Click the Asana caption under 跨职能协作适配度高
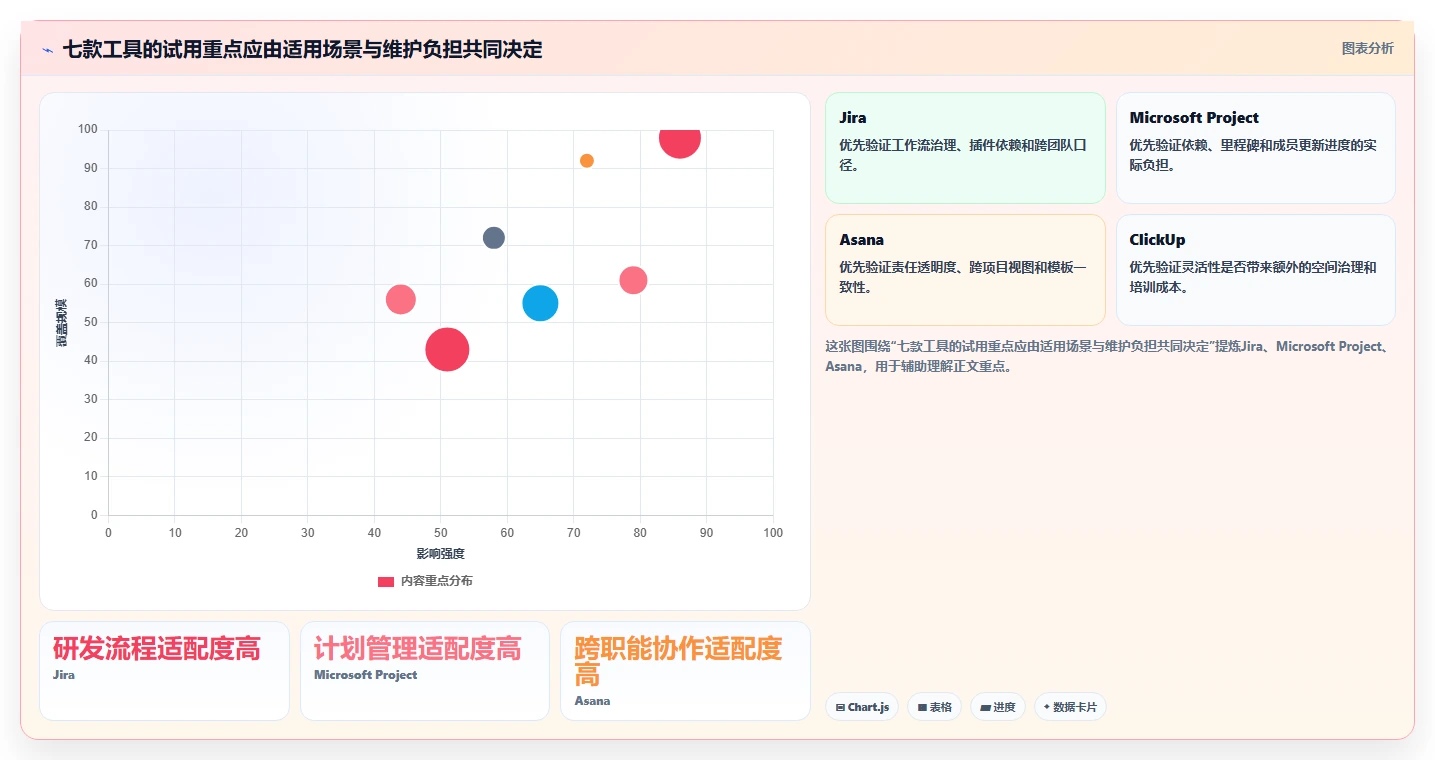The width and height of the screenshot is (1435, 760). click(x=592, y=701)
